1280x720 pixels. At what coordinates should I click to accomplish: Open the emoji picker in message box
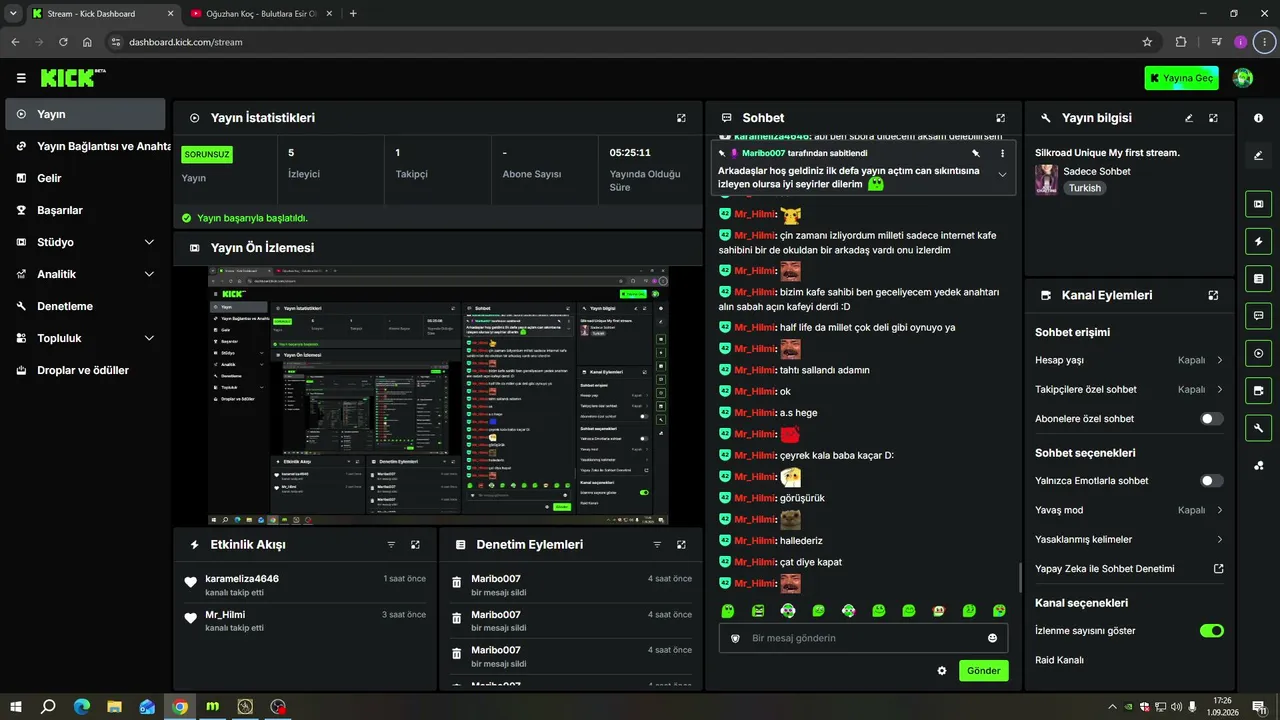click(x=992, y=638)
